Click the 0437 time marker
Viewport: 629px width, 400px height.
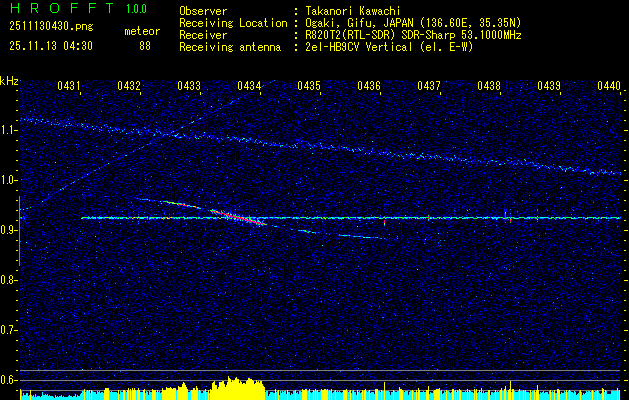pos(429,86)
